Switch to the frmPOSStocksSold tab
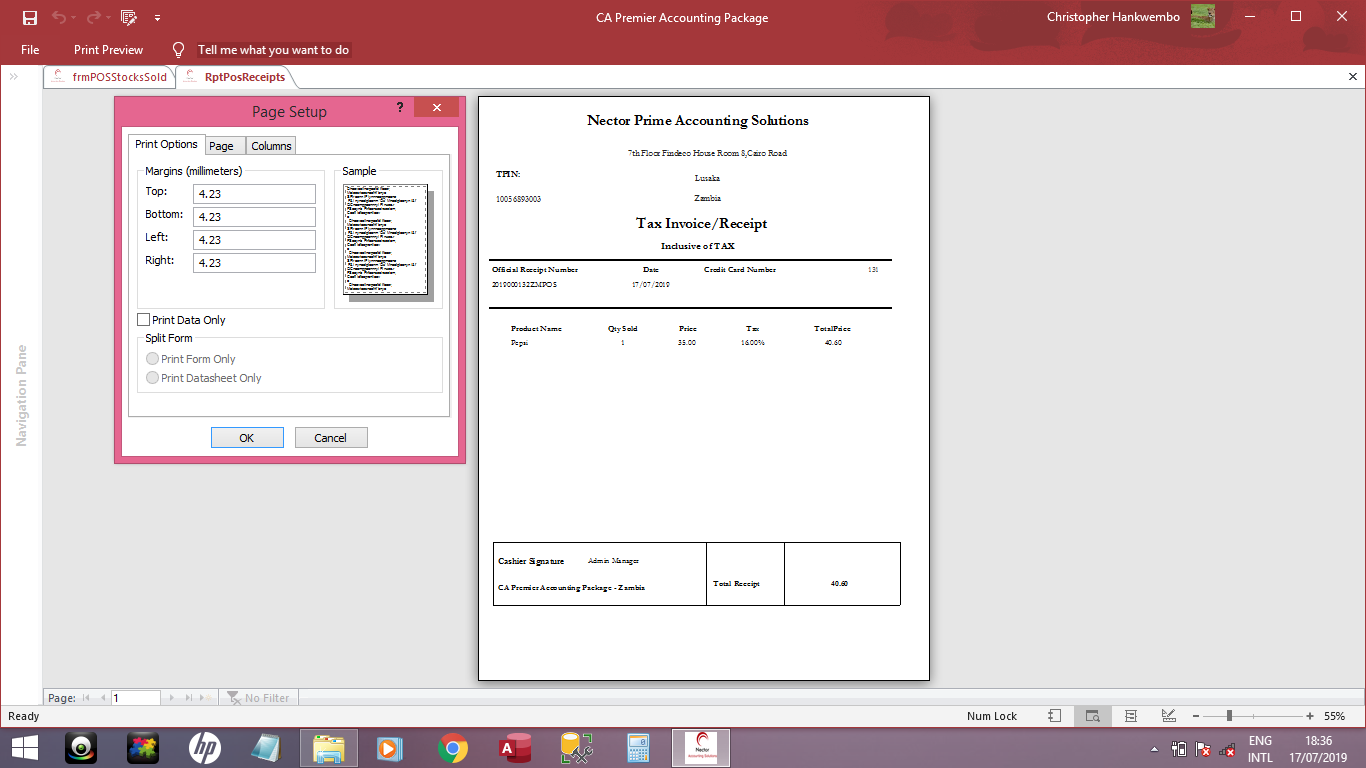Image resolution: width=1366 pixels, height=768 pixels. 110,77
